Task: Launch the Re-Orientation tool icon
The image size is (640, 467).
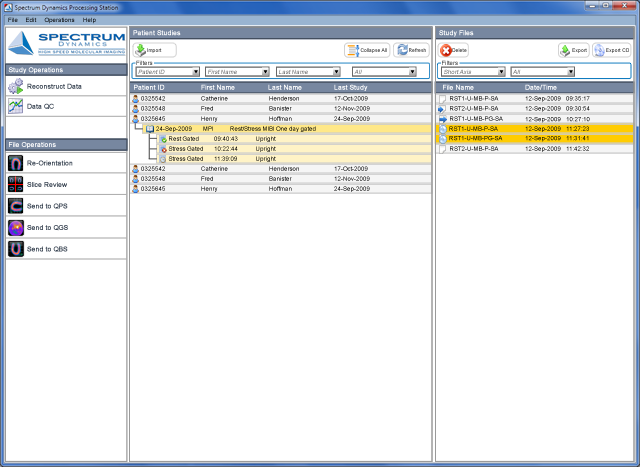Action: [x=16, y=163]
